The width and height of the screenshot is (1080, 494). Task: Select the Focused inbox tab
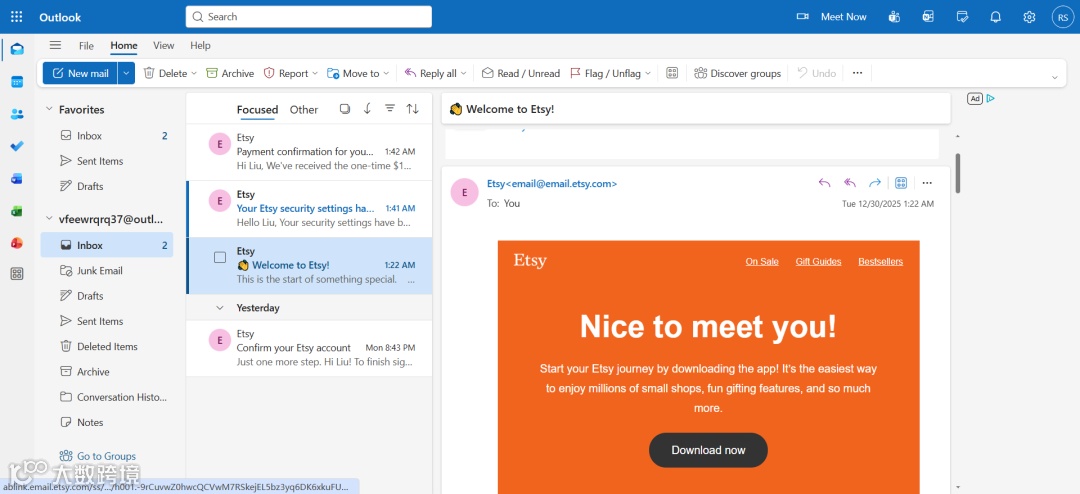pyautogui.click(x=257, y=110)
